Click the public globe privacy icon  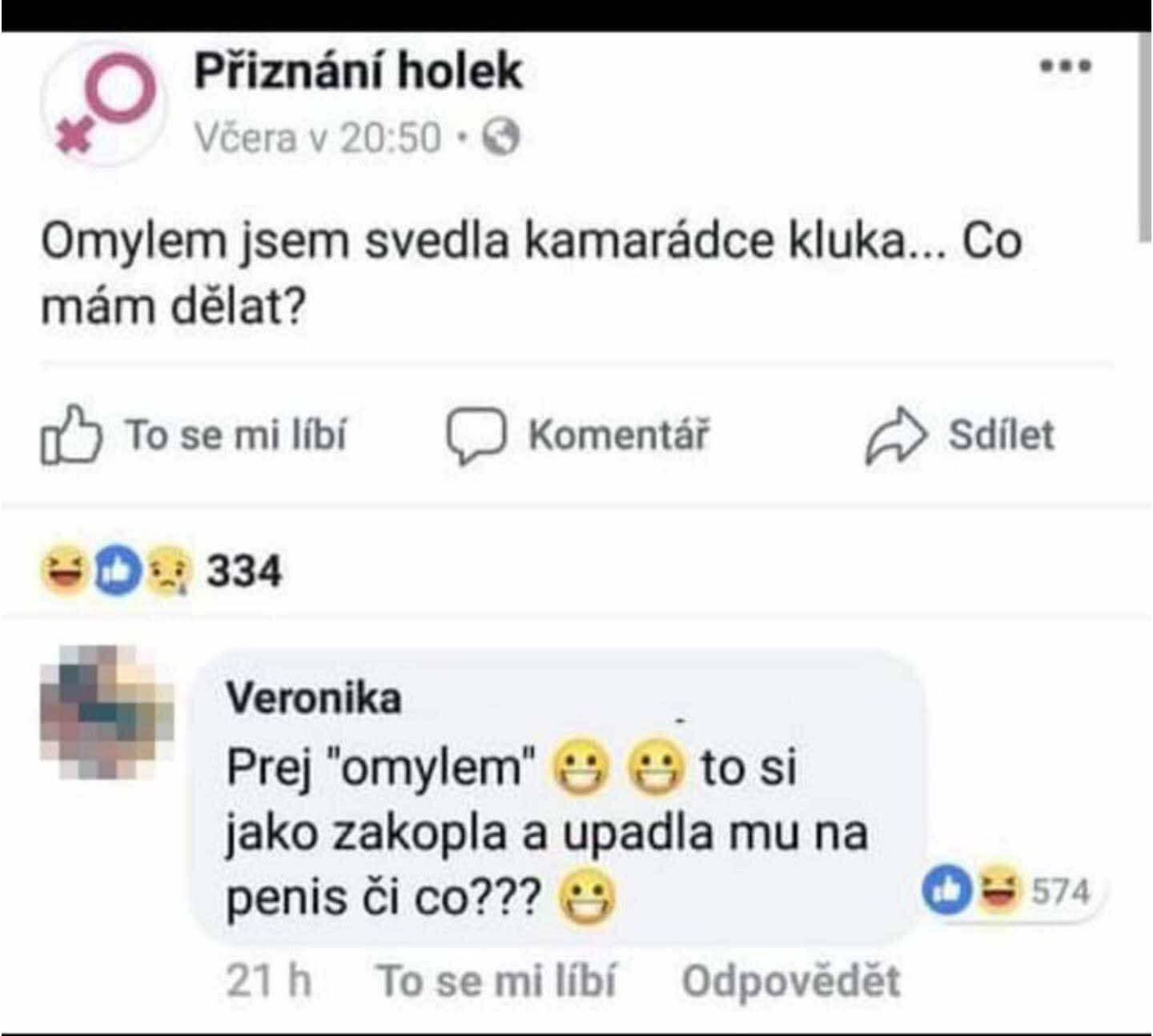point(502,138)
